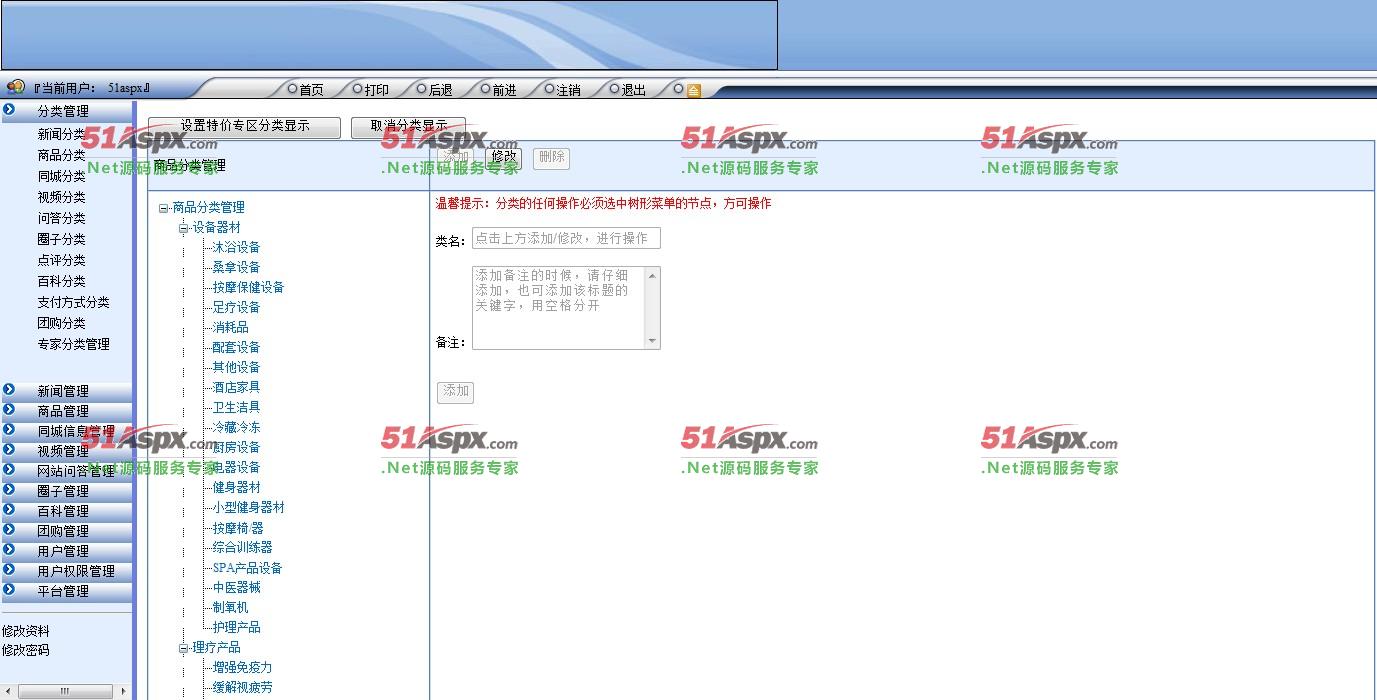Open 同城分类 in sidebar
Image resolution: width=1377 pixels, height=700 pixels.
coord(61,176)
